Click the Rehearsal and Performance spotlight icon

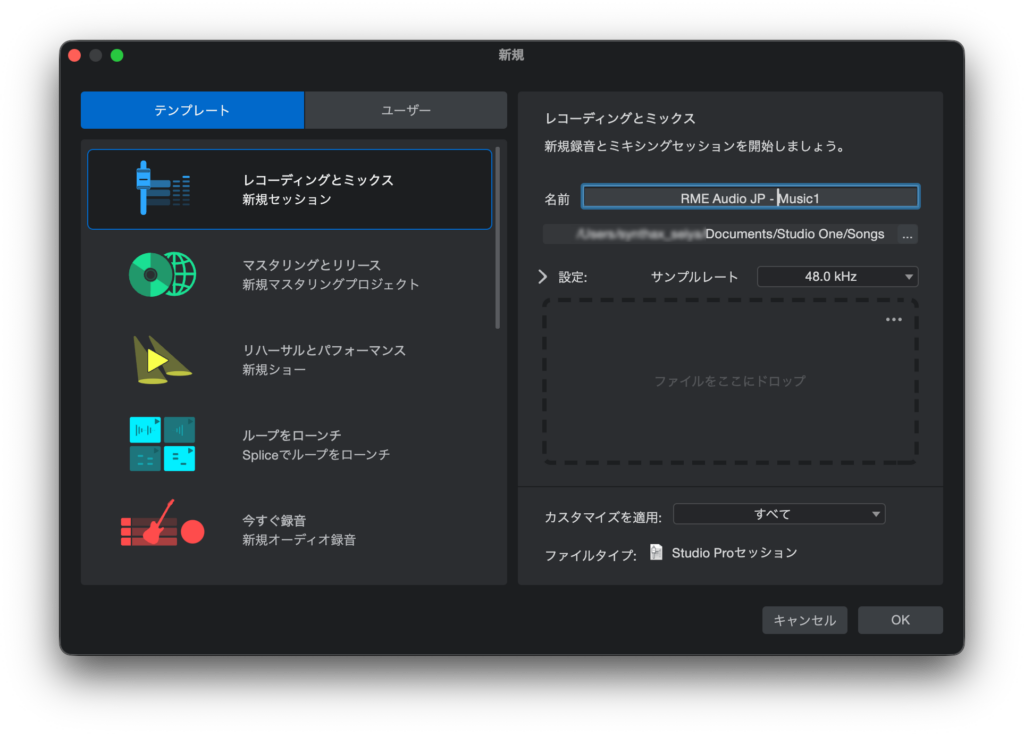click(162, 358)
